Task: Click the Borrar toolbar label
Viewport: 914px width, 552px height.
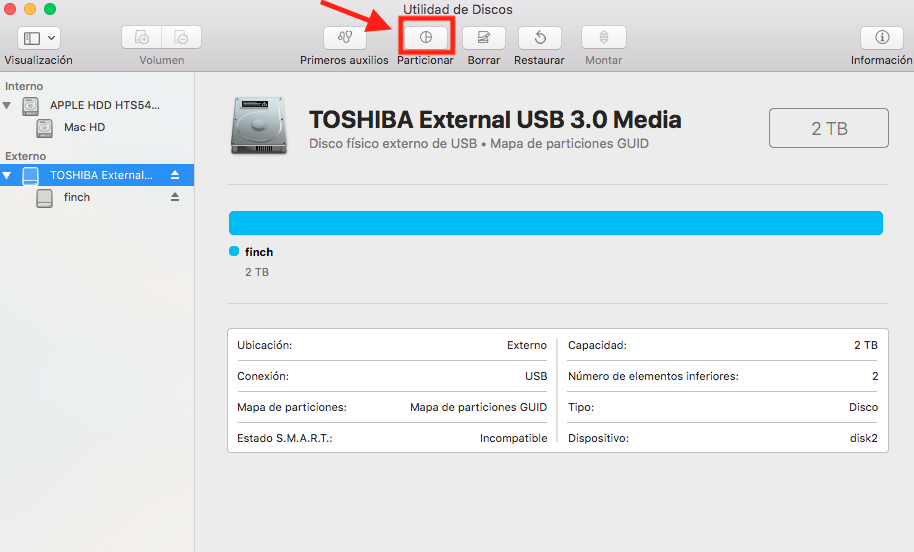Action: tap(484, 60)
